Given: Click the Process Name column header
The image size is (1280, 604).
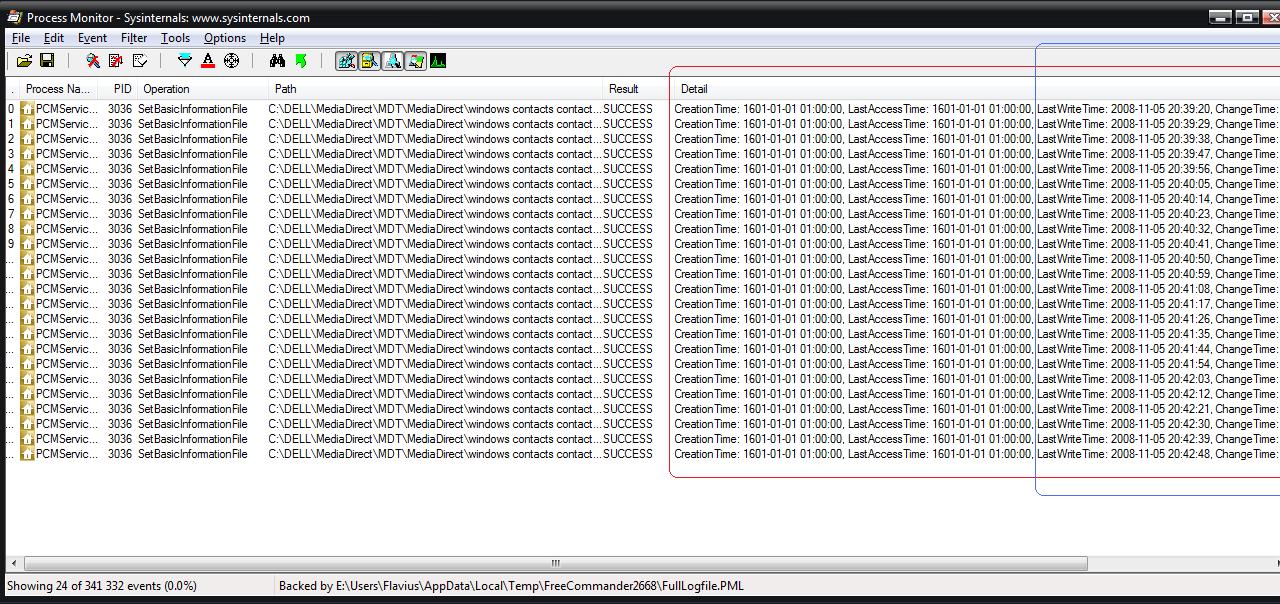Looking at the screenshot, I should (x=59, y=89).
